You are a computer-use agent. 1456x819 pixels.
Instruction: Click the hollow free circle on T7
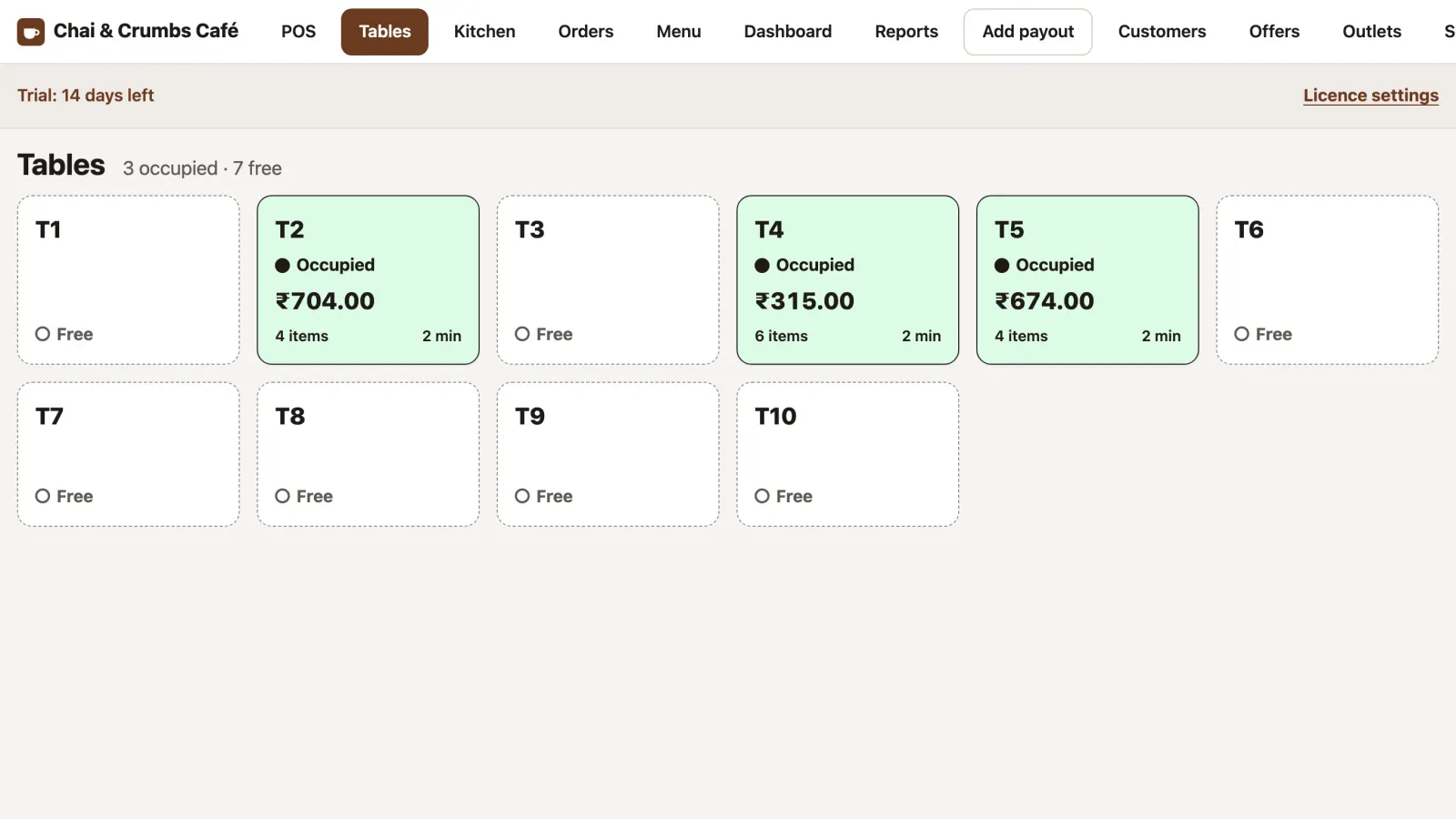43,496
